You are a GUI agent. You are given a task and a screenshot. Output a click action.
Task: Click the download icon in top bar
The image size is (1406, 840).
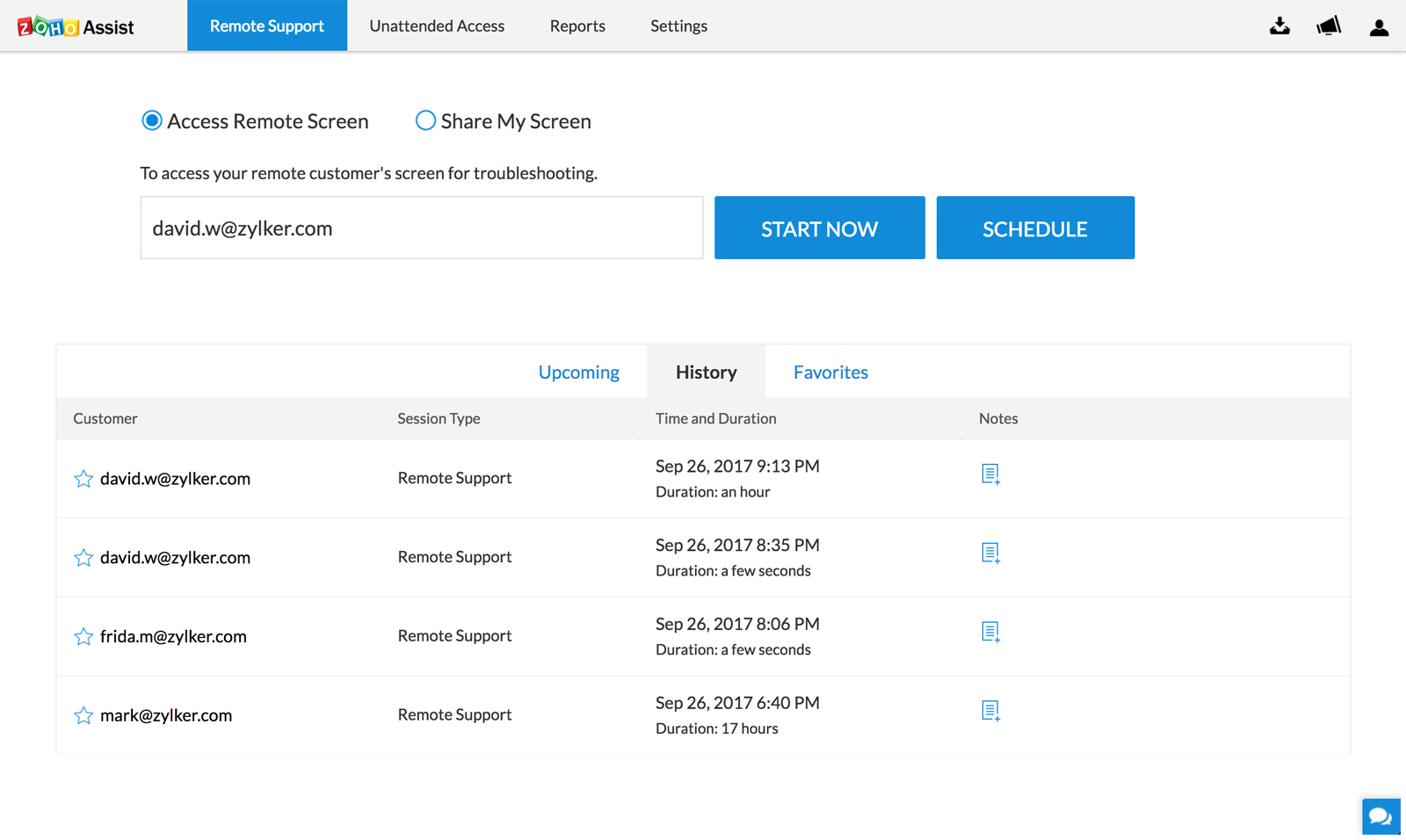1279,26
